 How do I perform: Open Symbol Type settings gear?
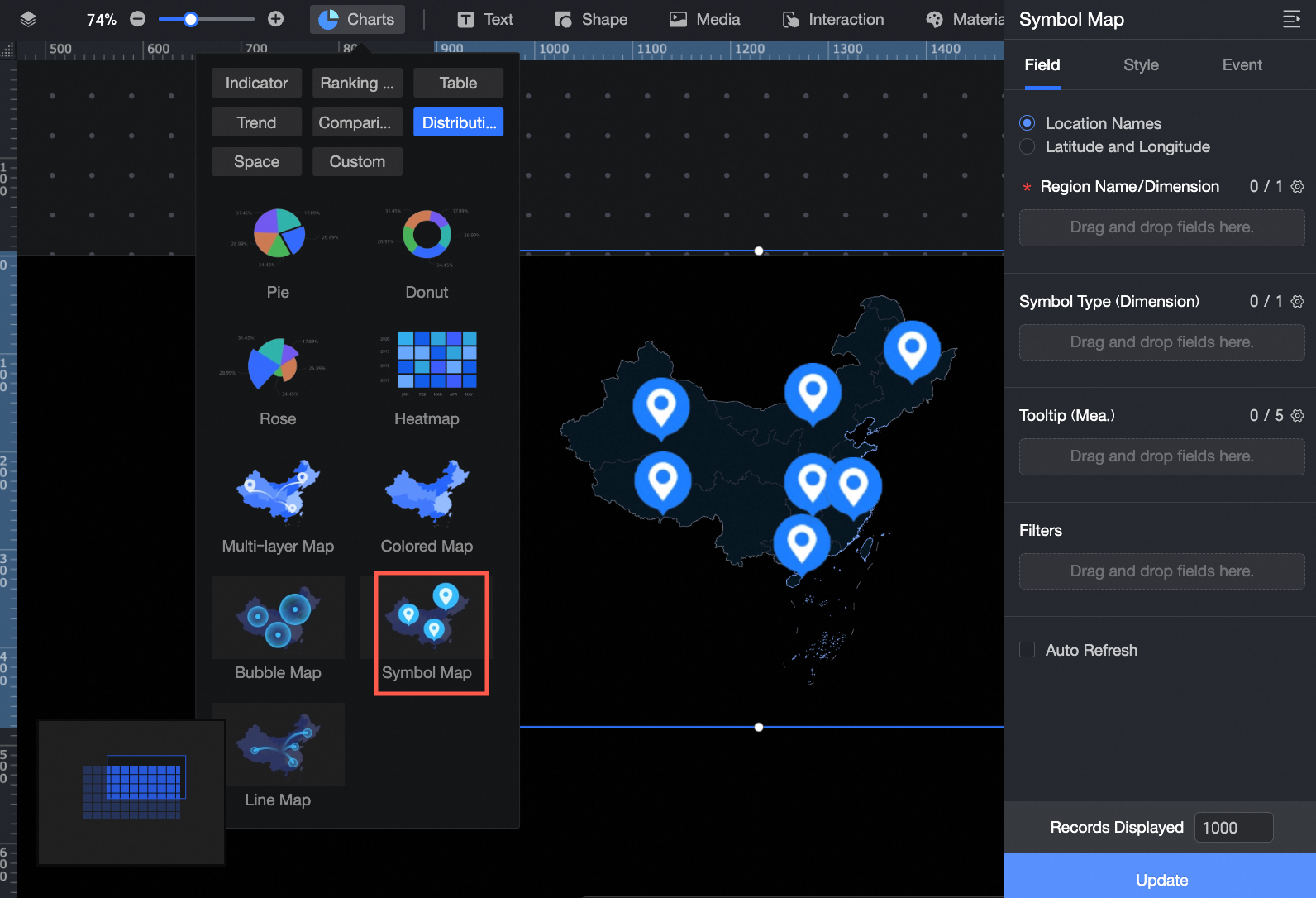point(1298,301)
